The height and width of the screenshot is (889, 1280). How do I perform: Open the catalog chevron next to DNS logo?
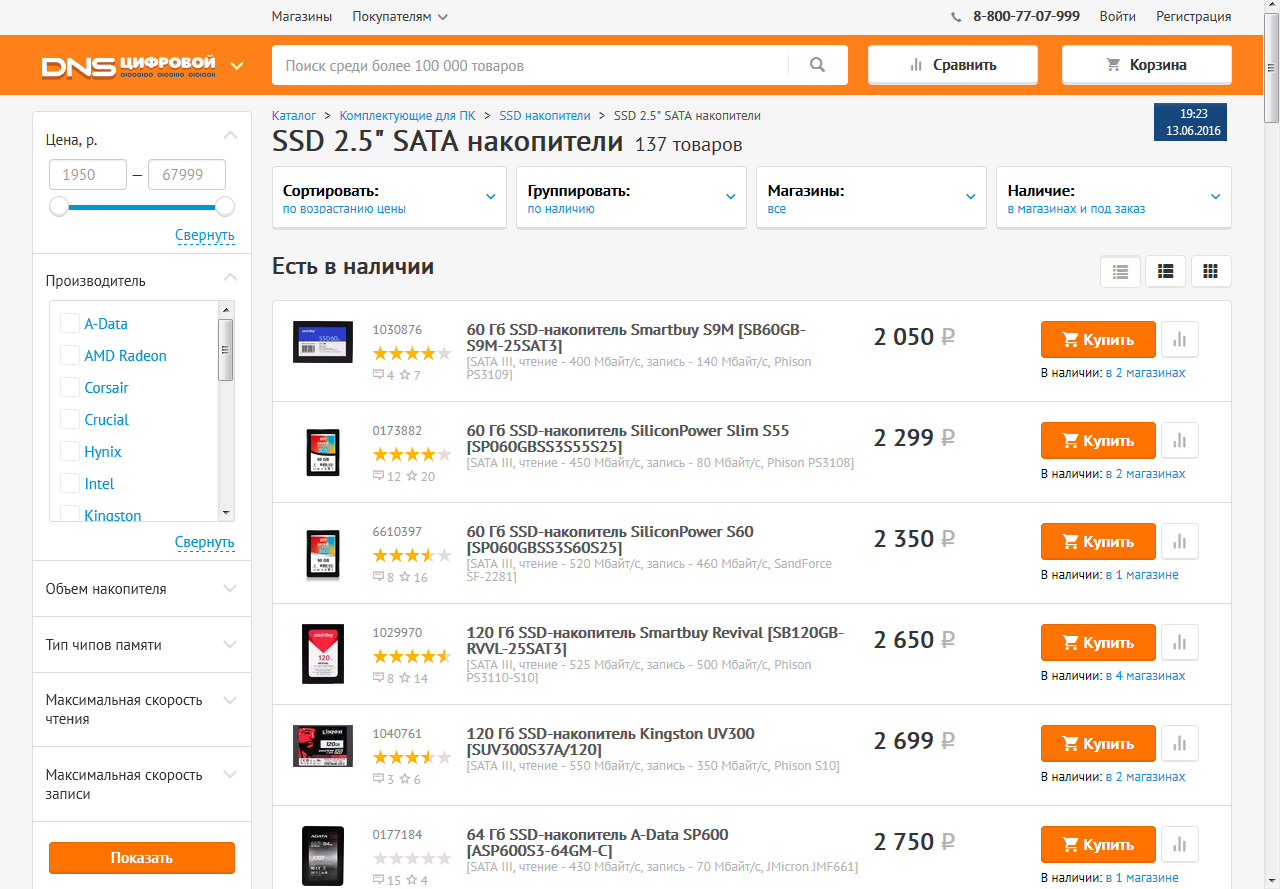(237, 67)
